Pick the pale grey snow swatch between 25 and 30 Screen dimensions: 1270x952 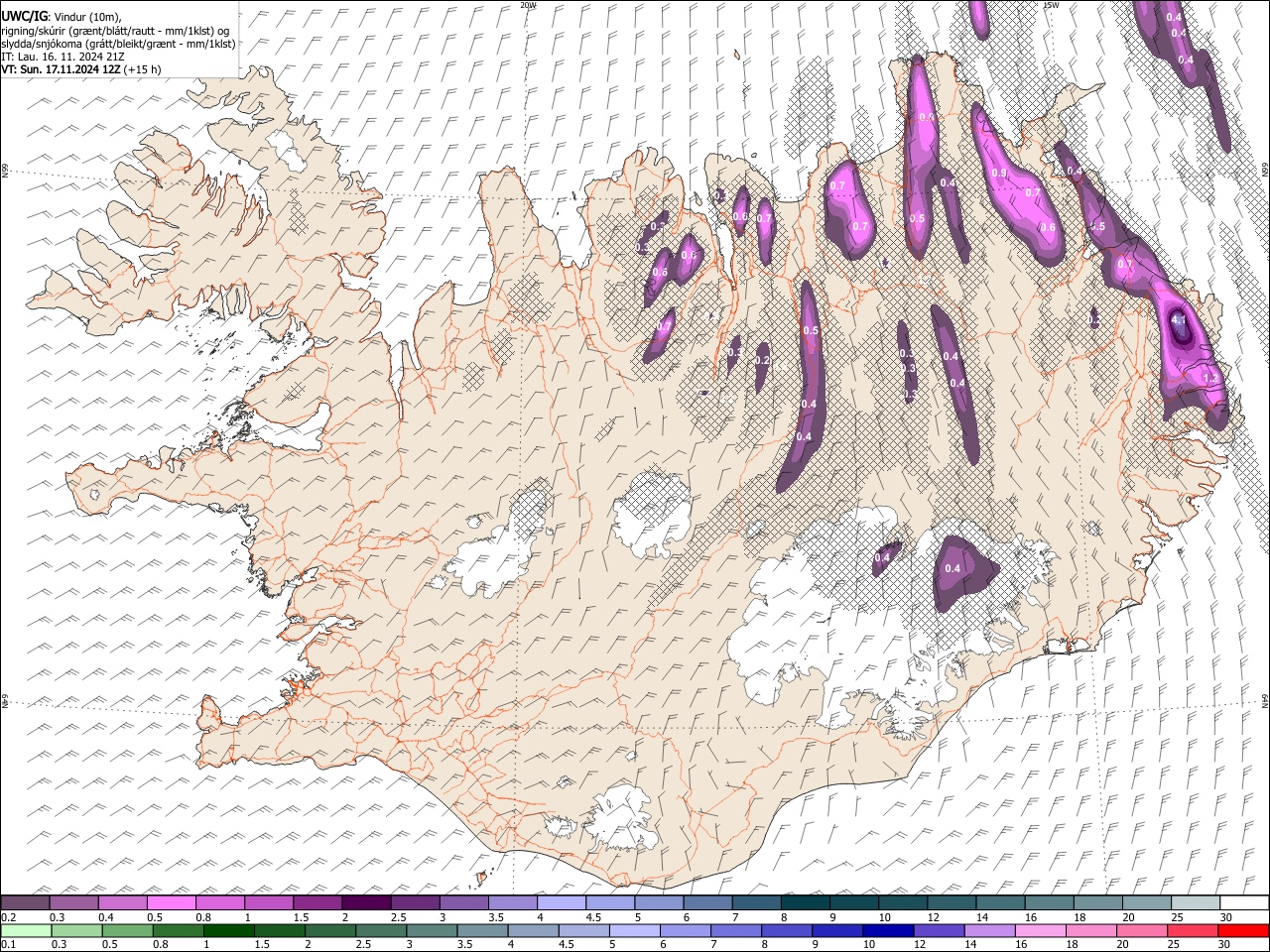(1195, 902)
